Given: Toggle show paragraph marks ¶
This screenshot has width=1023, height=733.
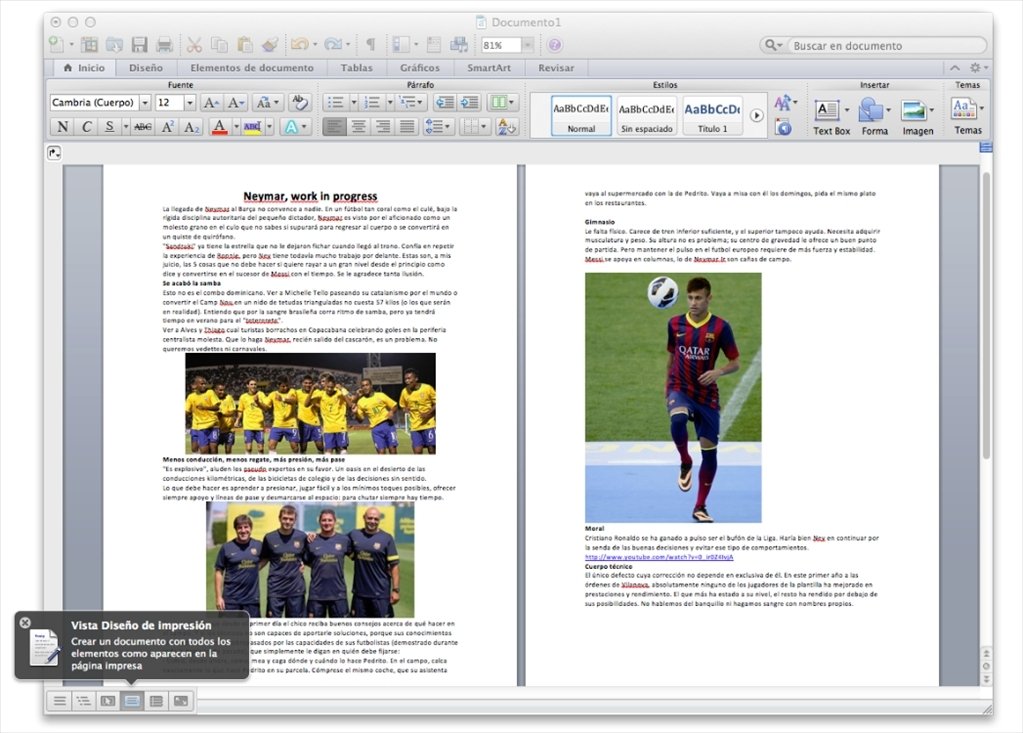Looking at the screenshot, I should (371, 44).
